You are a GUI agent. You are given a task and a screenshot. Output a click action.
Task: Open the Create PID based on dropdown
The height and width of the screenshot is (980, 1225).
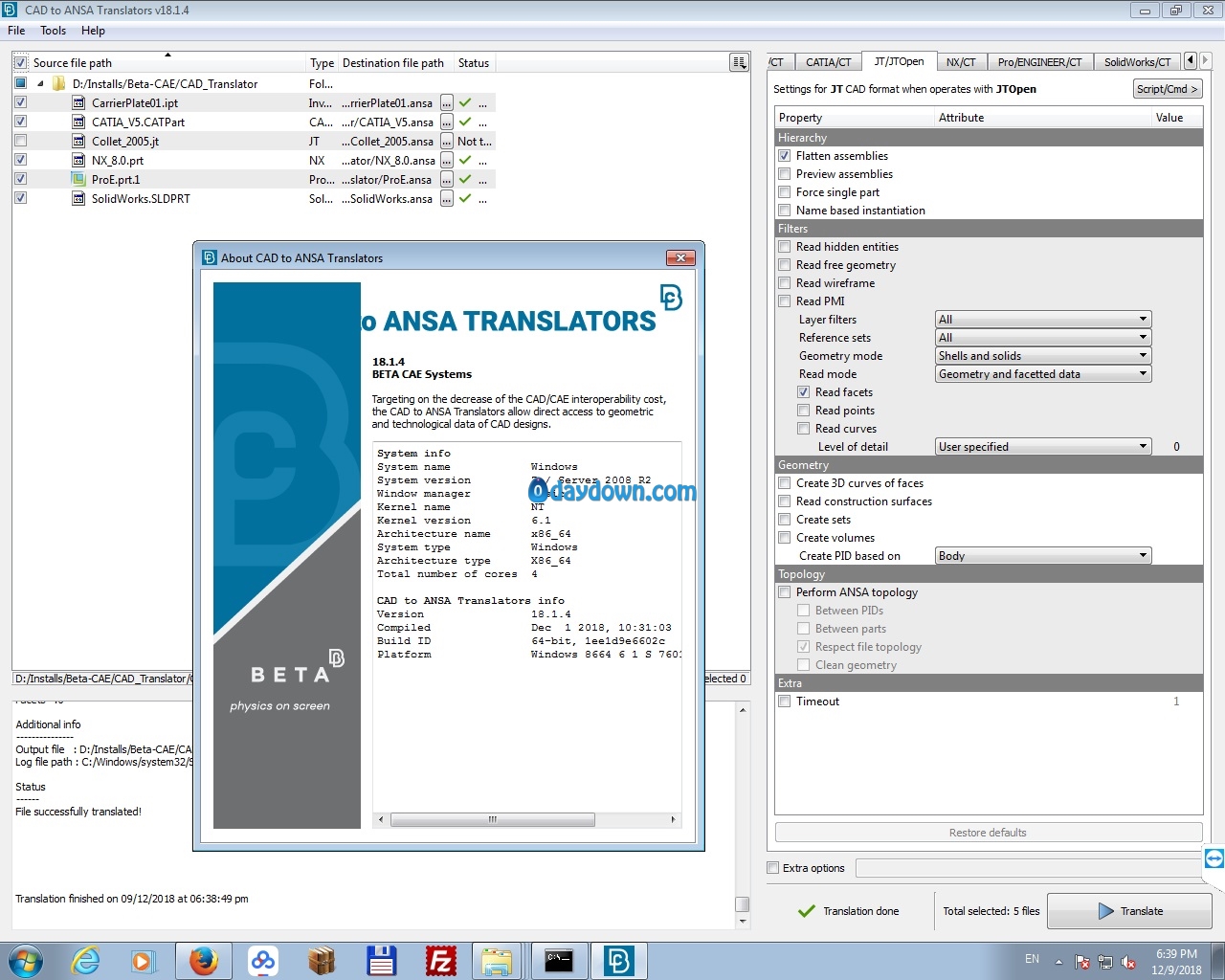tap(1043, 556)
